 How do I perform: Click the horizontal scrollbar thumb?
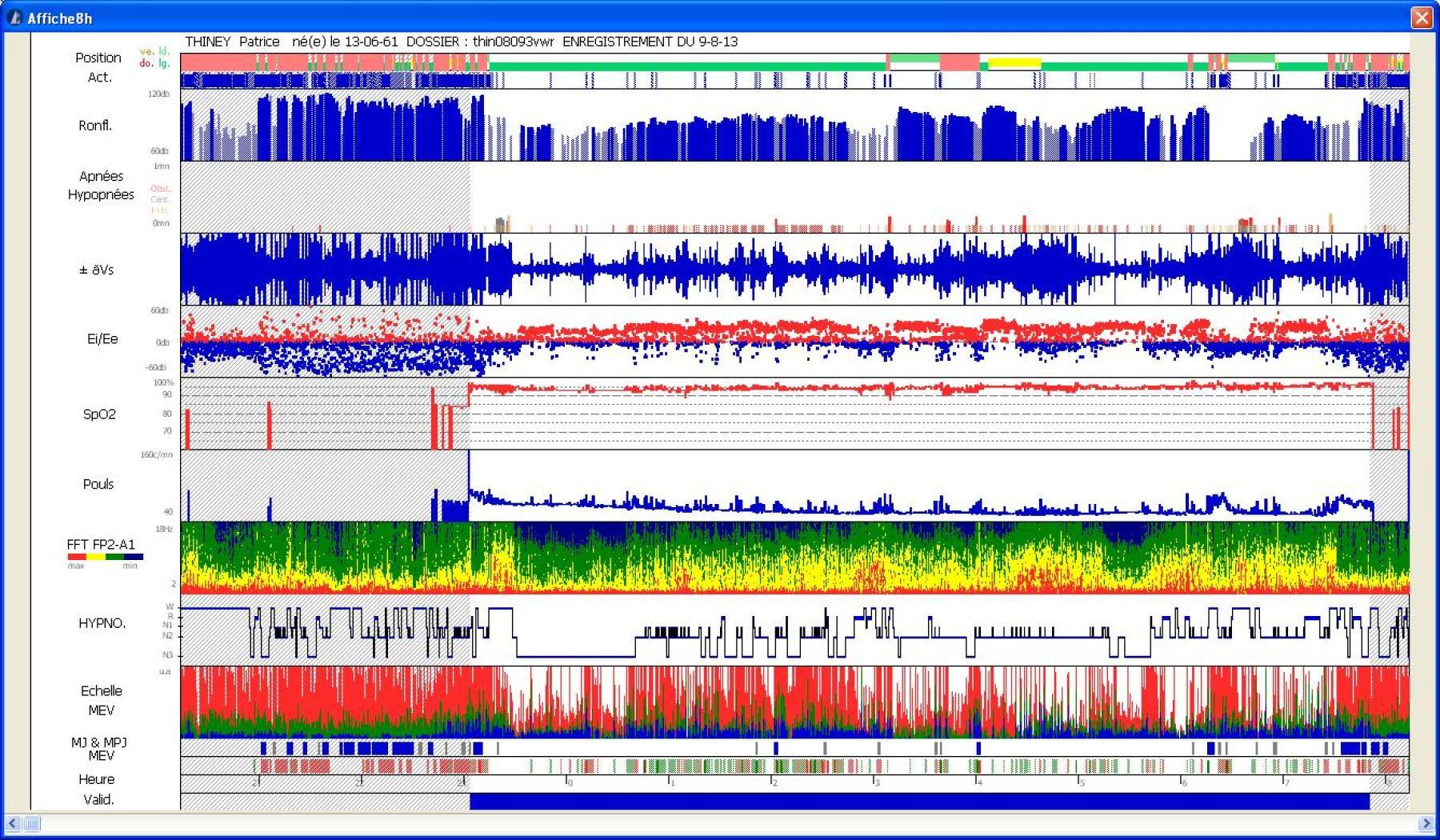click(31, 822)
